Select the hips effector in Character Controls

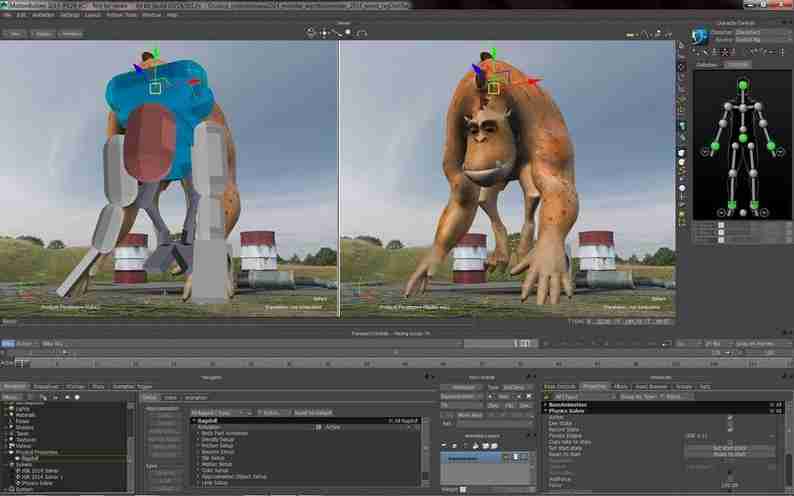742,138
